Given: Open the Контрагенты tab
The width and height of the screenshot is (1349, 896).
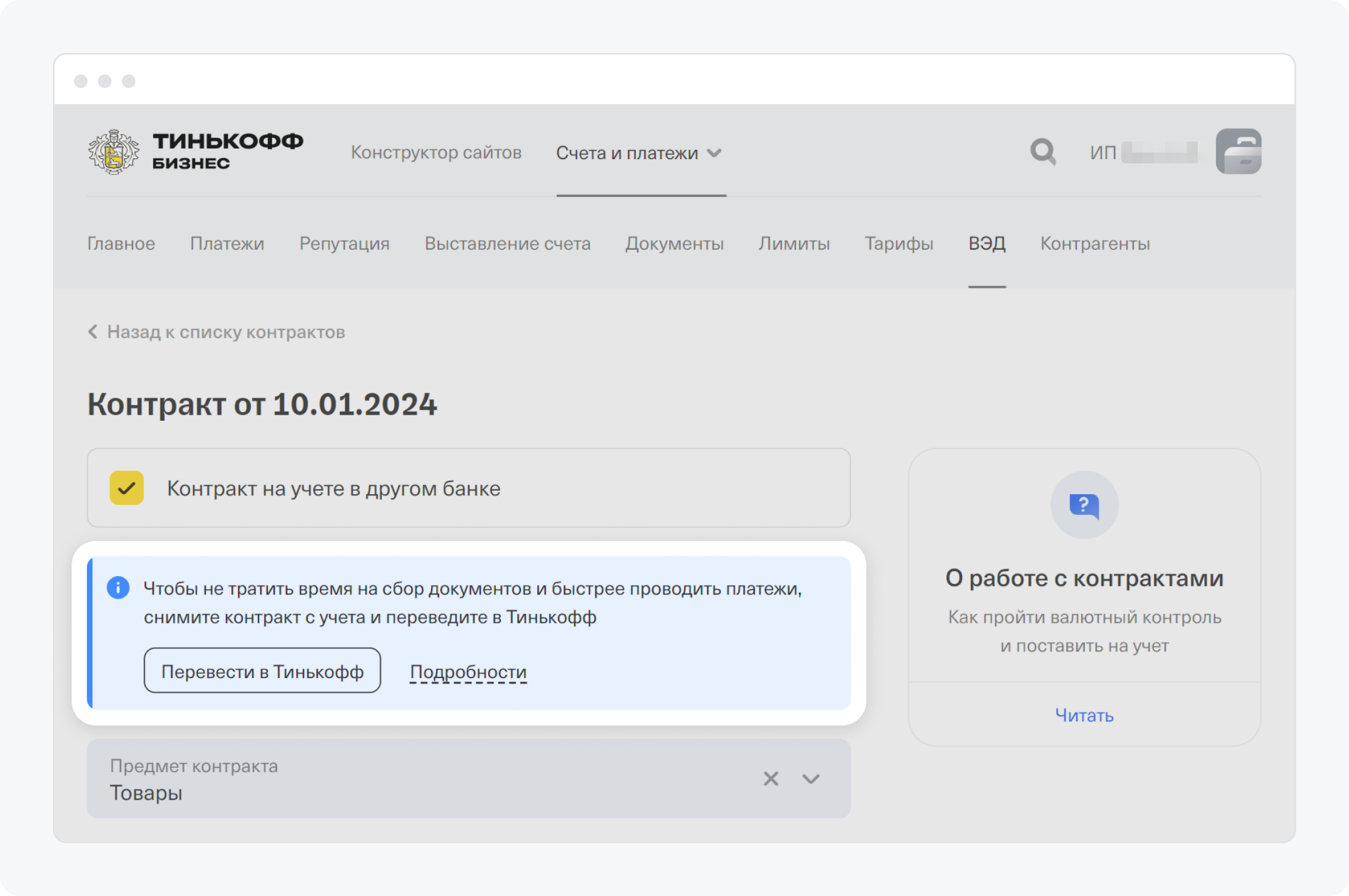Looking at the screenshot, I should 1095,243.
